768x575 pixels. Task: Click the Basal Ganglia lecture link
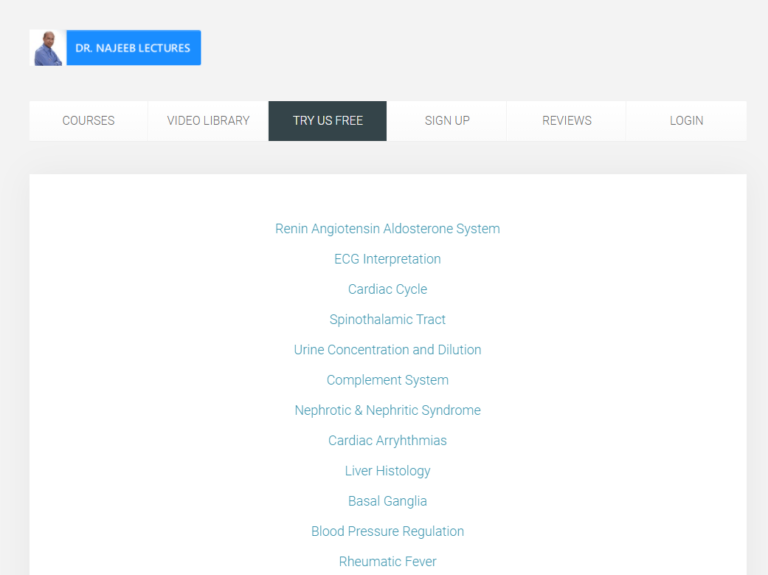point(387,501)
